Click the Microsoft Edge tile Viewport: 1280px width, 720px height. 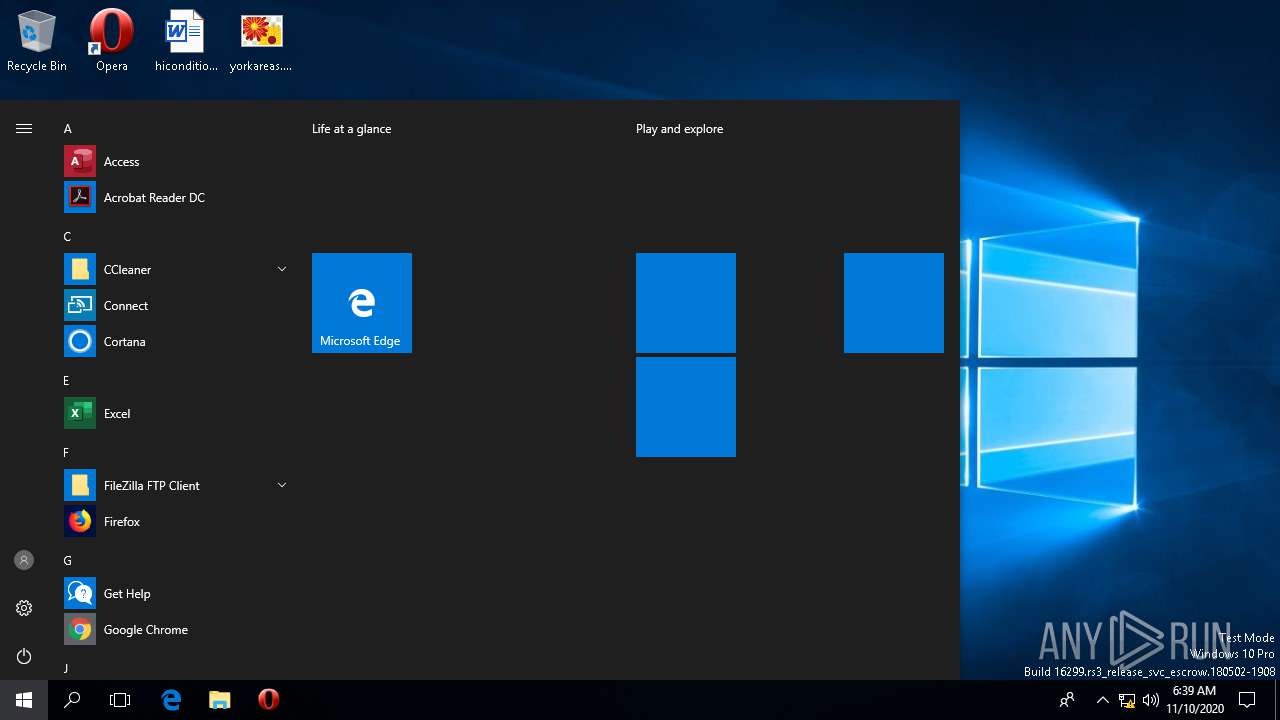[x=362, y=303]
